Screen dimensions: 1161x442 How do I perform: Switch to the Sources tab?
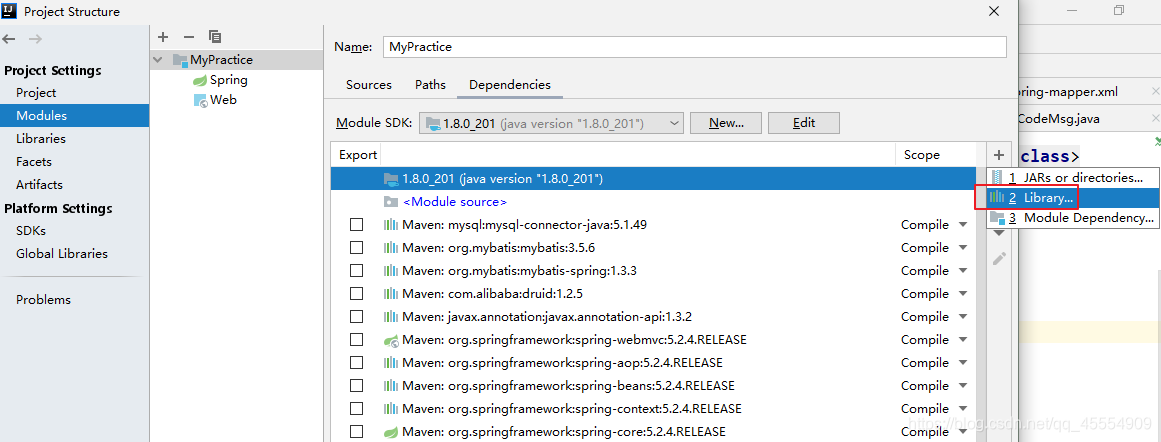(x=369, y=84)
